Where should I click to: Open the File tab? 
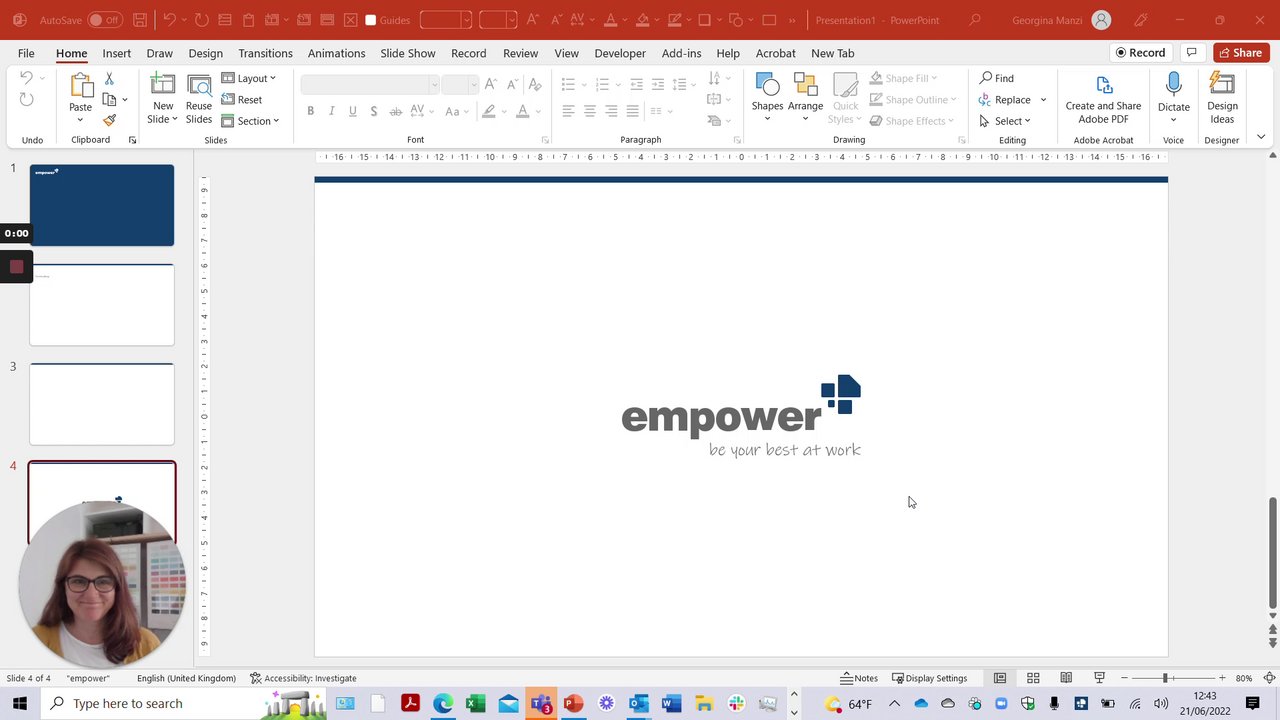(26, 53)
